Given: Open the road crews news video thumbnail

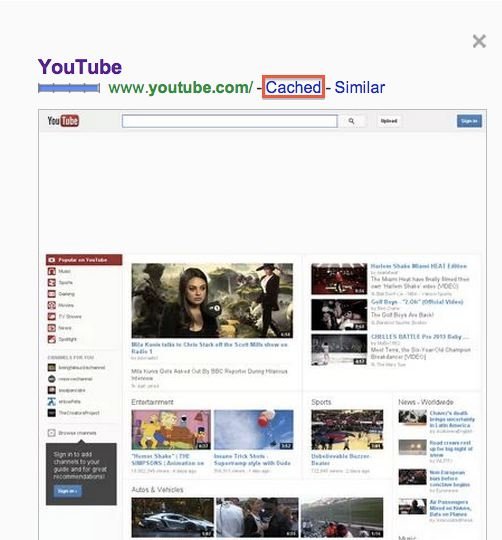Looking at the screenshot, I should point(412,447).
